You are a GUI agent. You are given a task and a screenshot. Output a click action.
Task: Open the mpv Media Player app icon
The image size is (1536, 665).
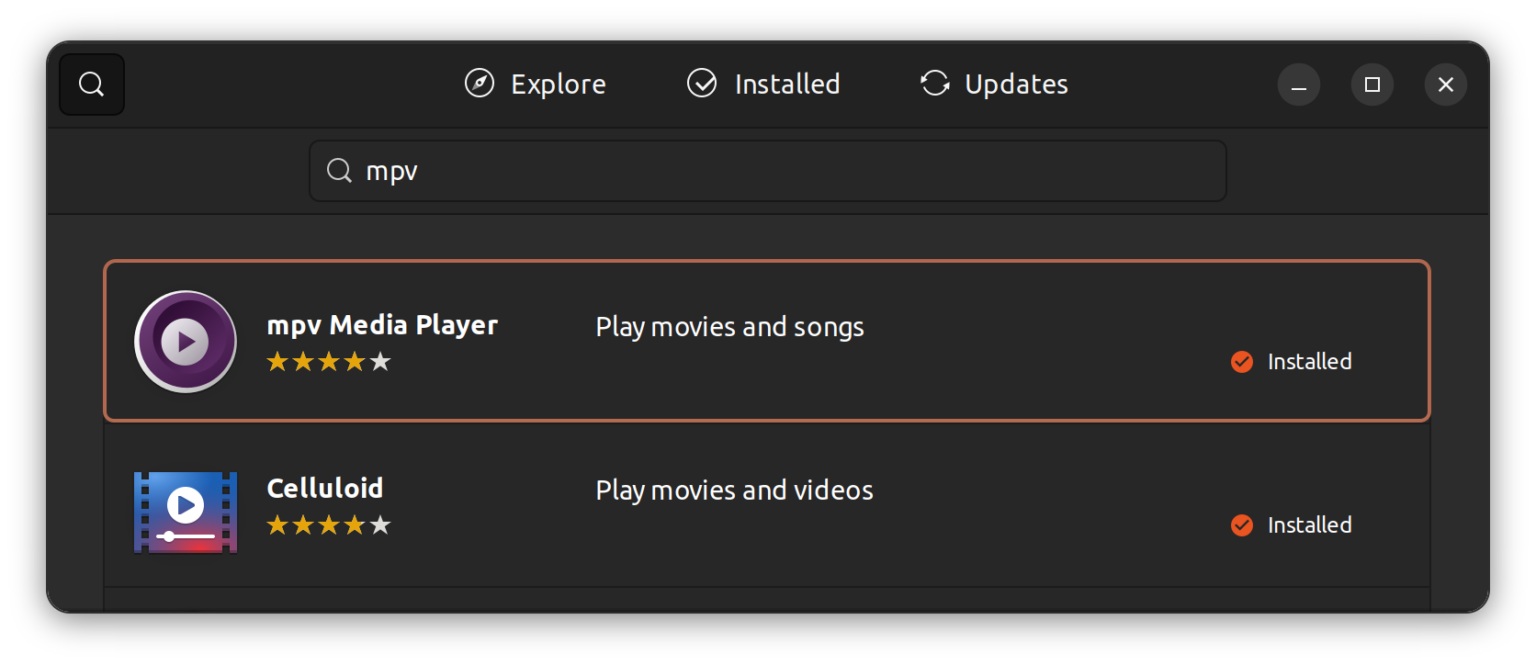click(x=185, y=341)
